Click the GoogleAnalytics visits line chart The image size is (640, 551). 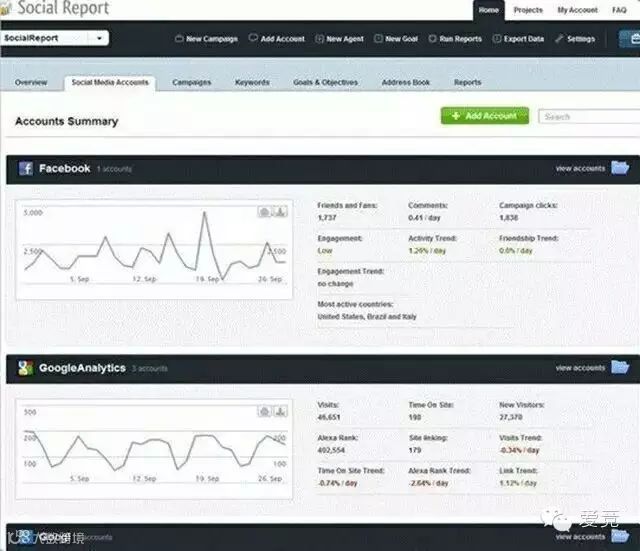[154, 449]
